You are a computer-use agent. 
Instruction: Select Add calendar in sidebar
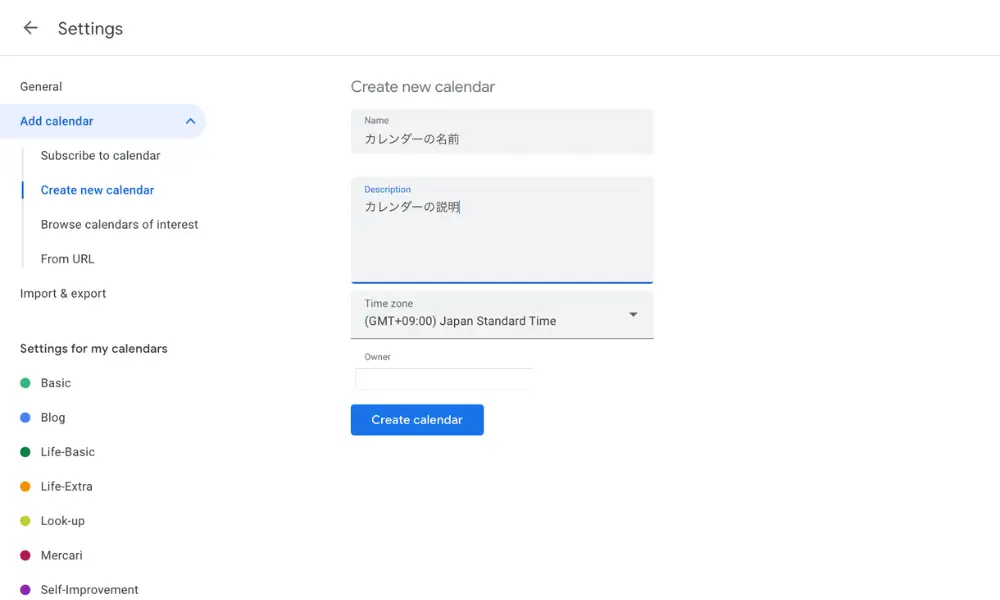coord(103,121)
